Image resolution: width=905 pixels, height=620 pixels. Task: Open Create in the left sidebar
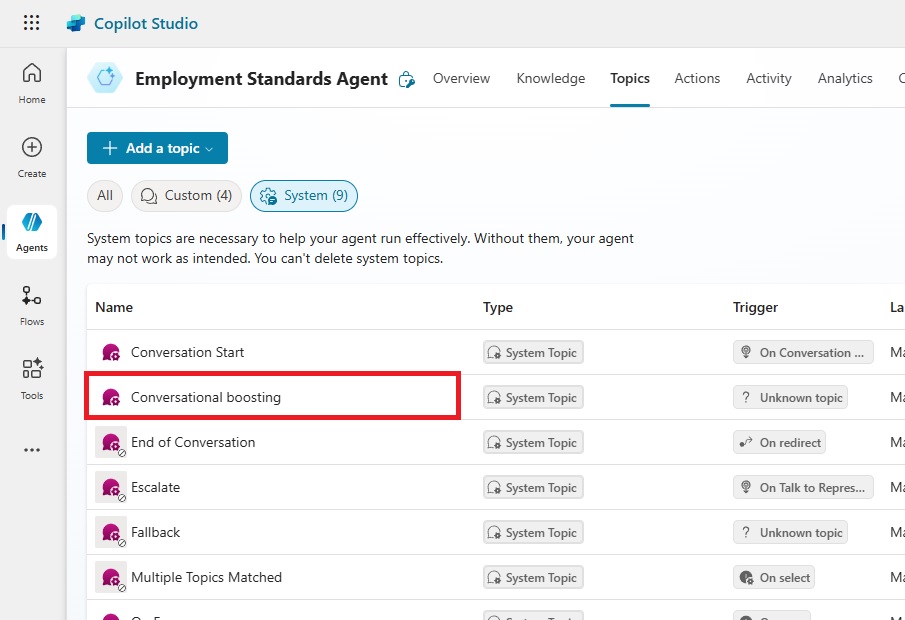tap(32, 157)
